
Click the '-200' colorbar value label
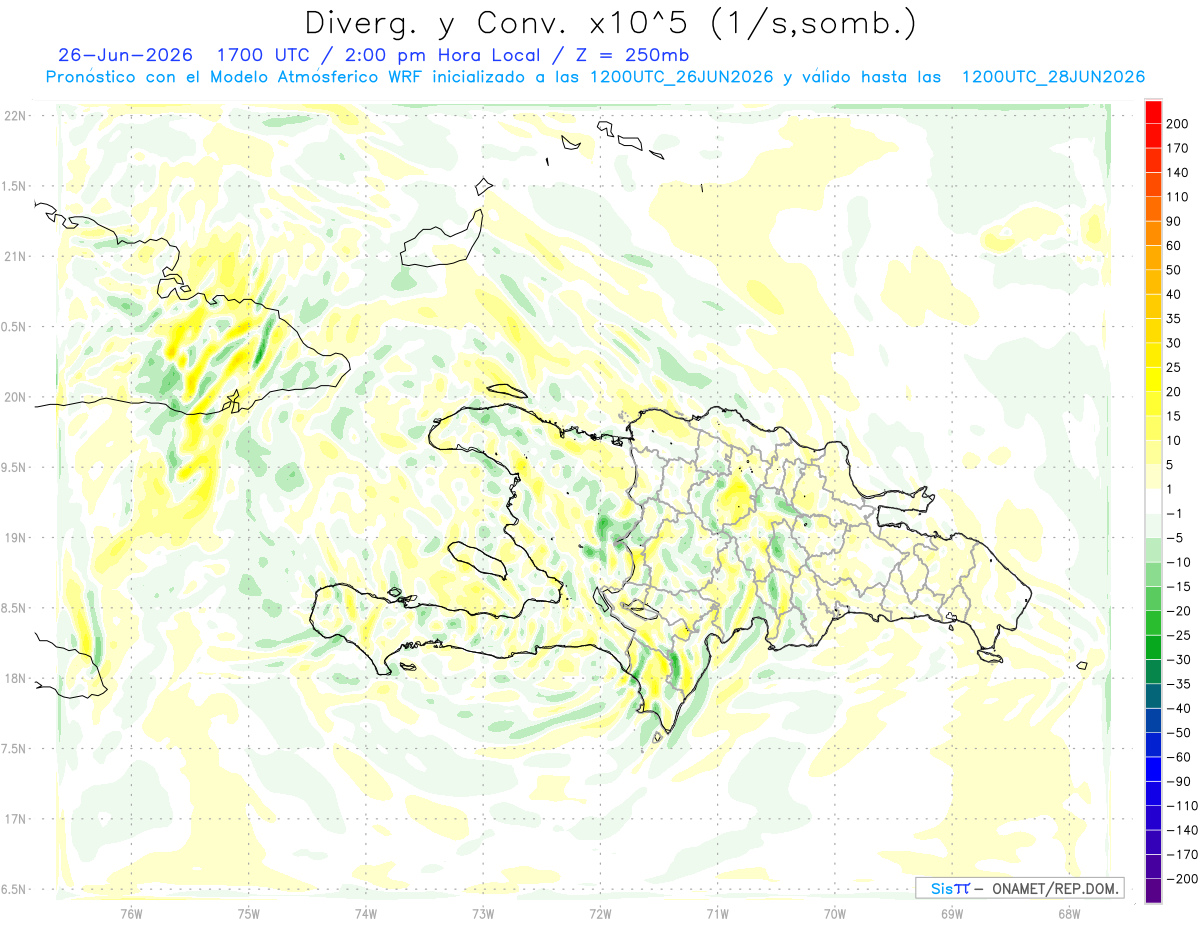[x=1181, y=879]
